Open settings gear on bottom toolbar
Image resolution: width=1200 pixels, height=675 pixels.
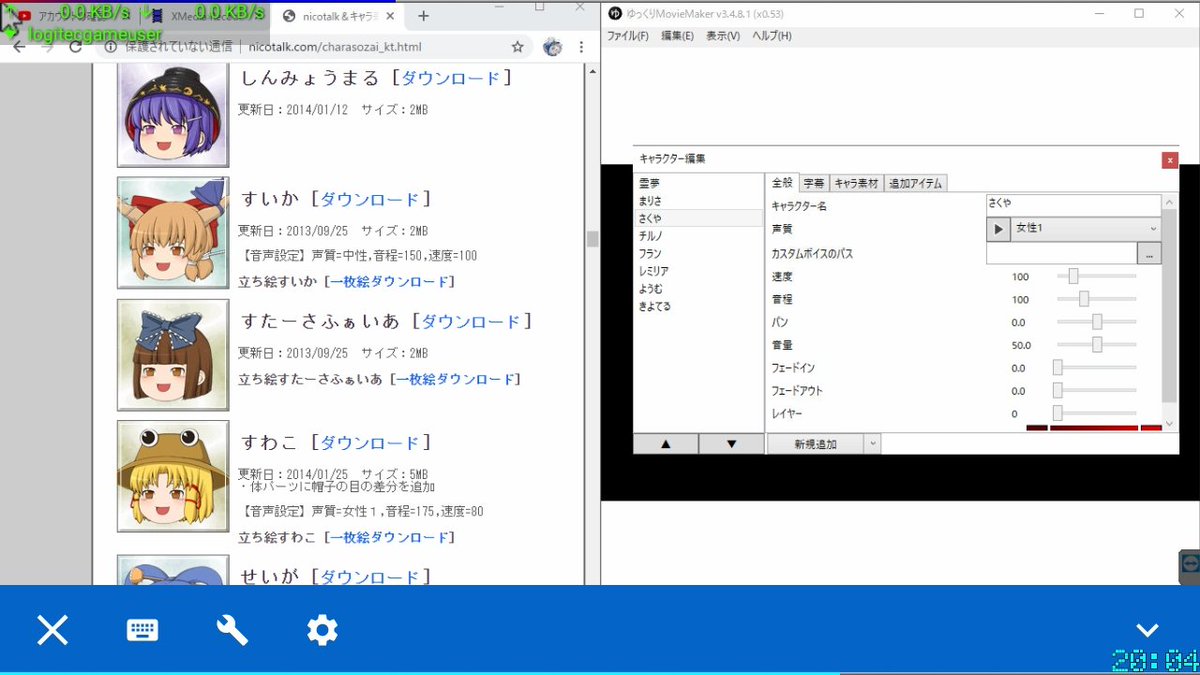click(x=322, y=630)
